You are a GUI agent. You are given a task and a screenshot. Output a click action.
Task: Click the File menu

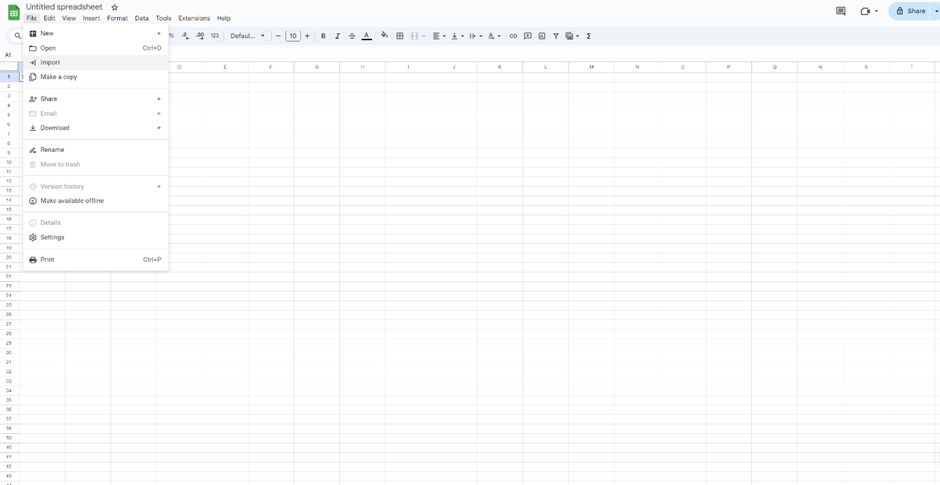31,19
